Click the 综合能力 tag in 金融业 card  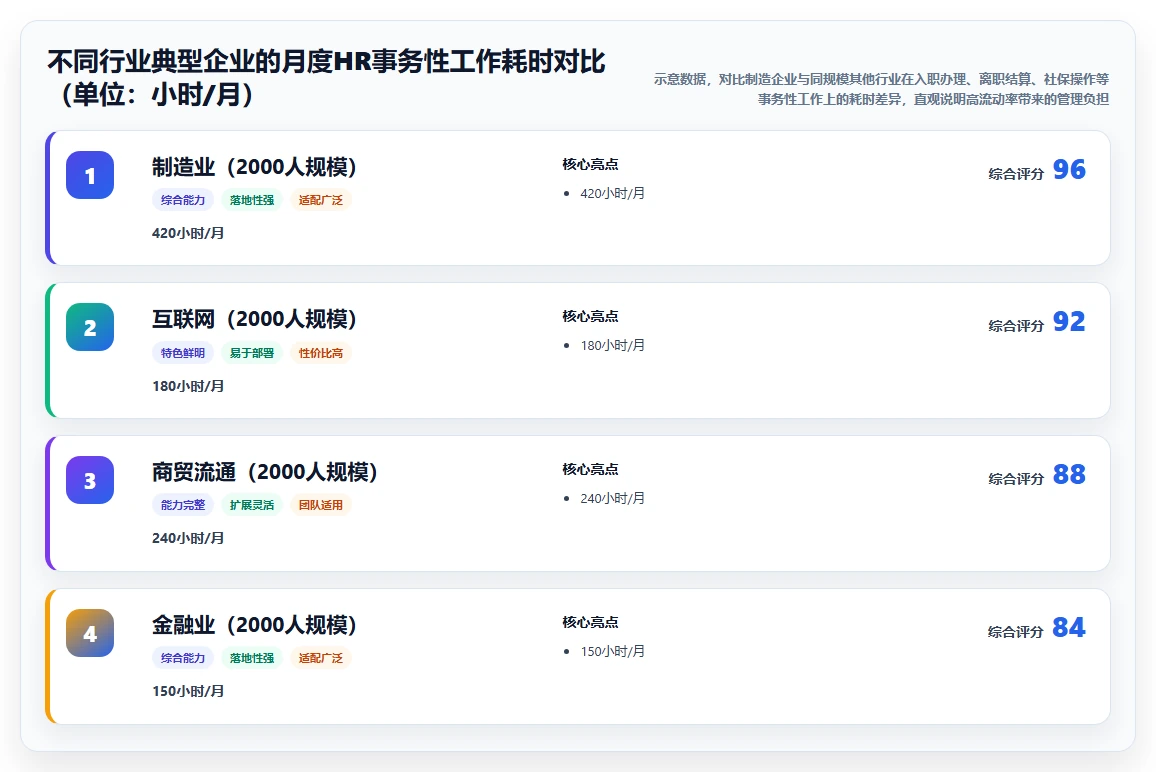[x=183, y=658]
